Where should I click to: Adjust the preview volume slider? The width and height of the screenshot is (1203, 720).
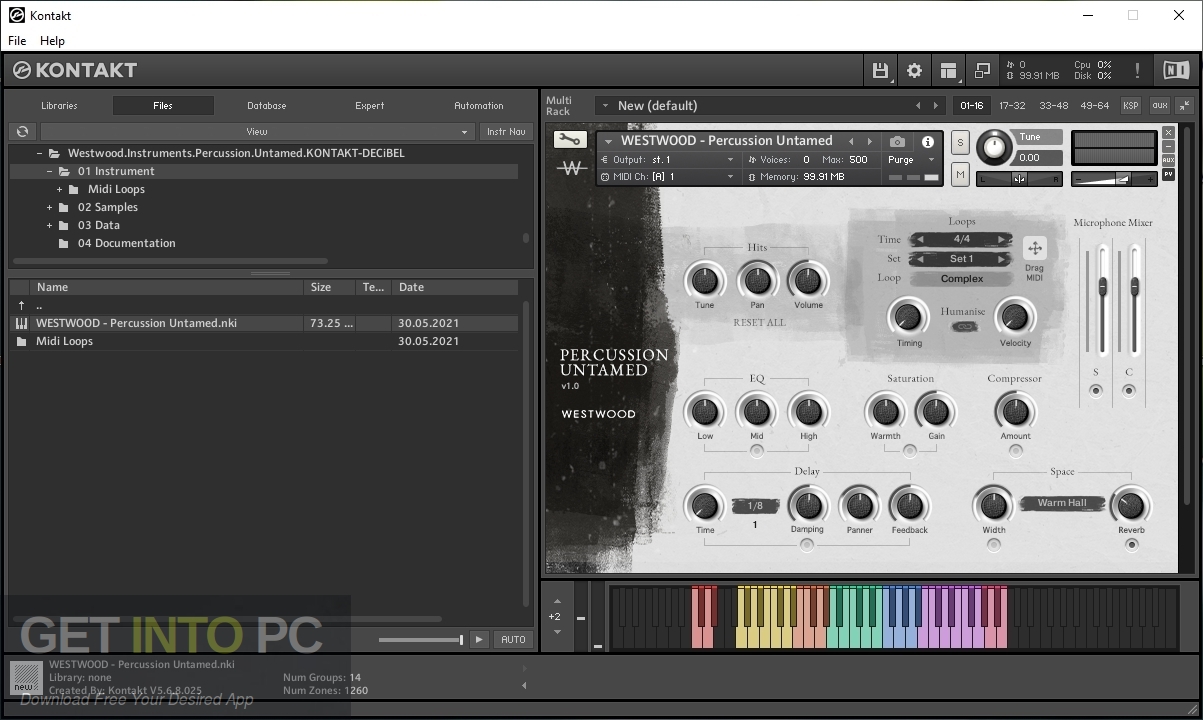click(421, 640)
